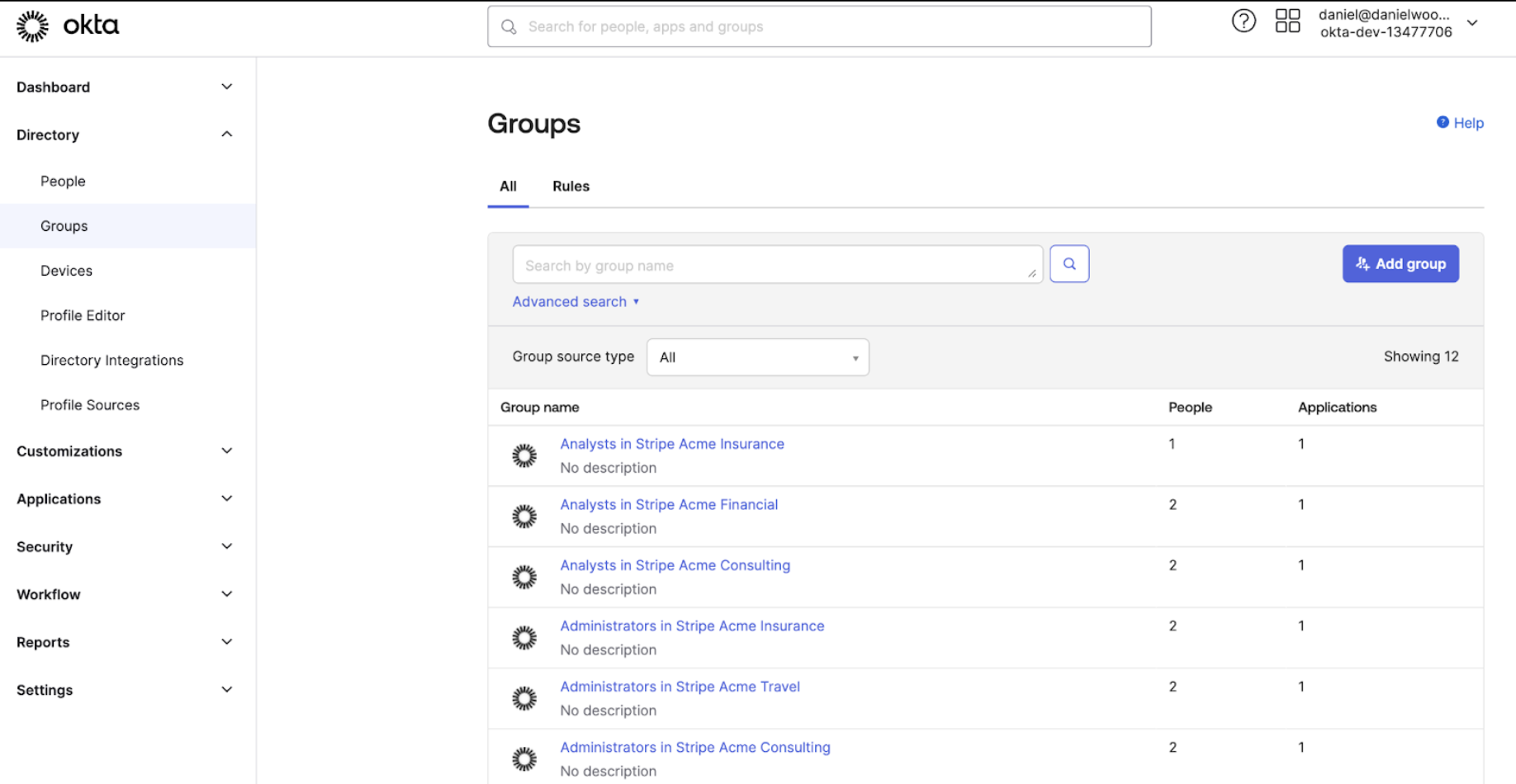This screenshot has height=784, width=1516.
Task: Click icon for Administrators in Stripe Acme Insurance
Action: [524, 638]
